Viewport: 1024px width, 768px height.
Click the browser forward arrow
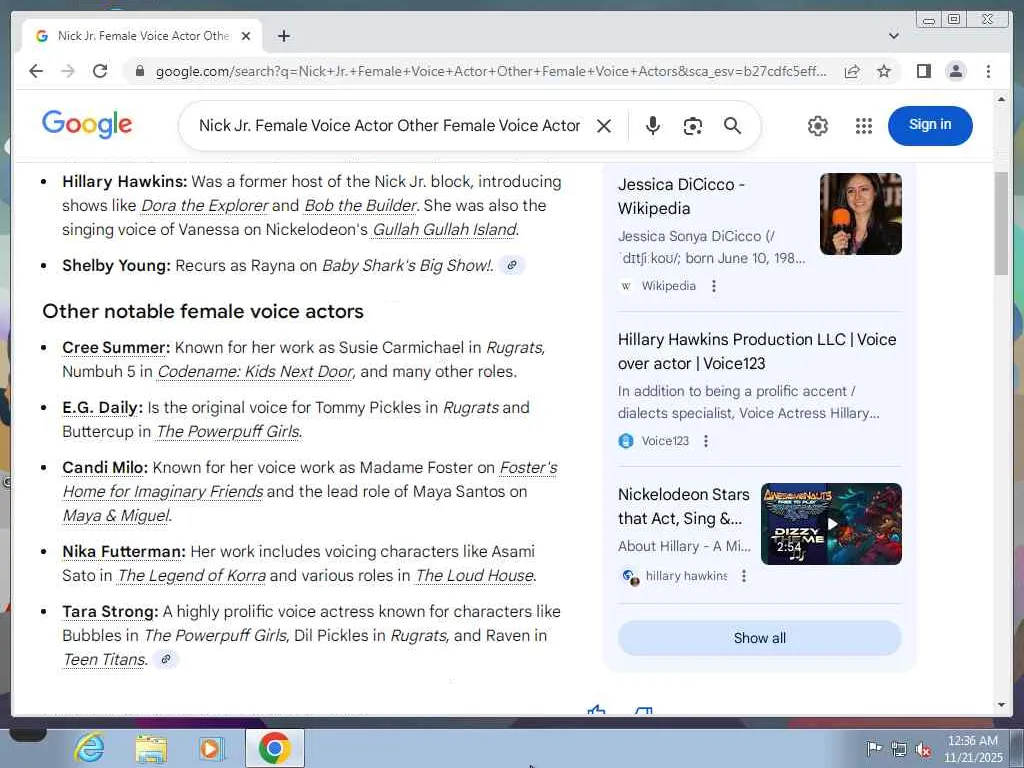pyautogui.click(x=68, y=71)
